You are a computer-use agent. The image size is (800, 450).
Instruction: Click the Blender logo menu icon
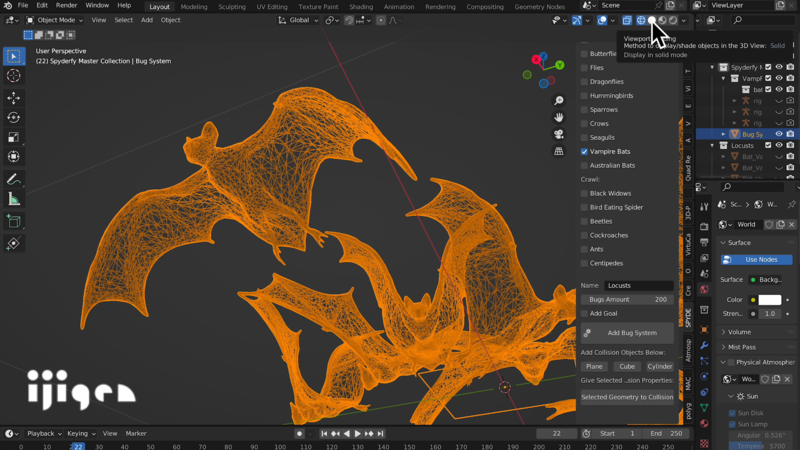(8, 6)
